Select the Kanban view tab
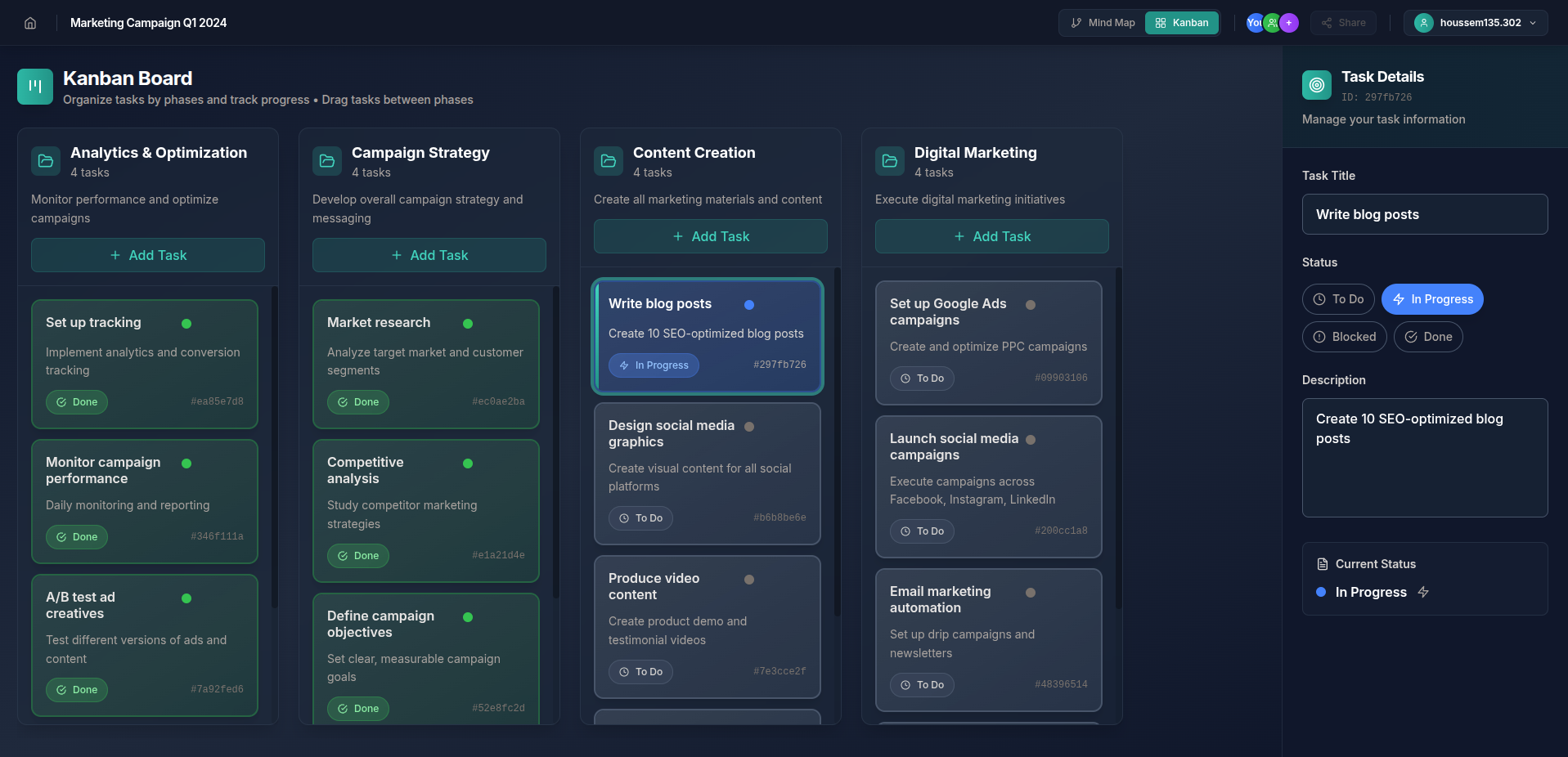 (x=1182, y=23)
